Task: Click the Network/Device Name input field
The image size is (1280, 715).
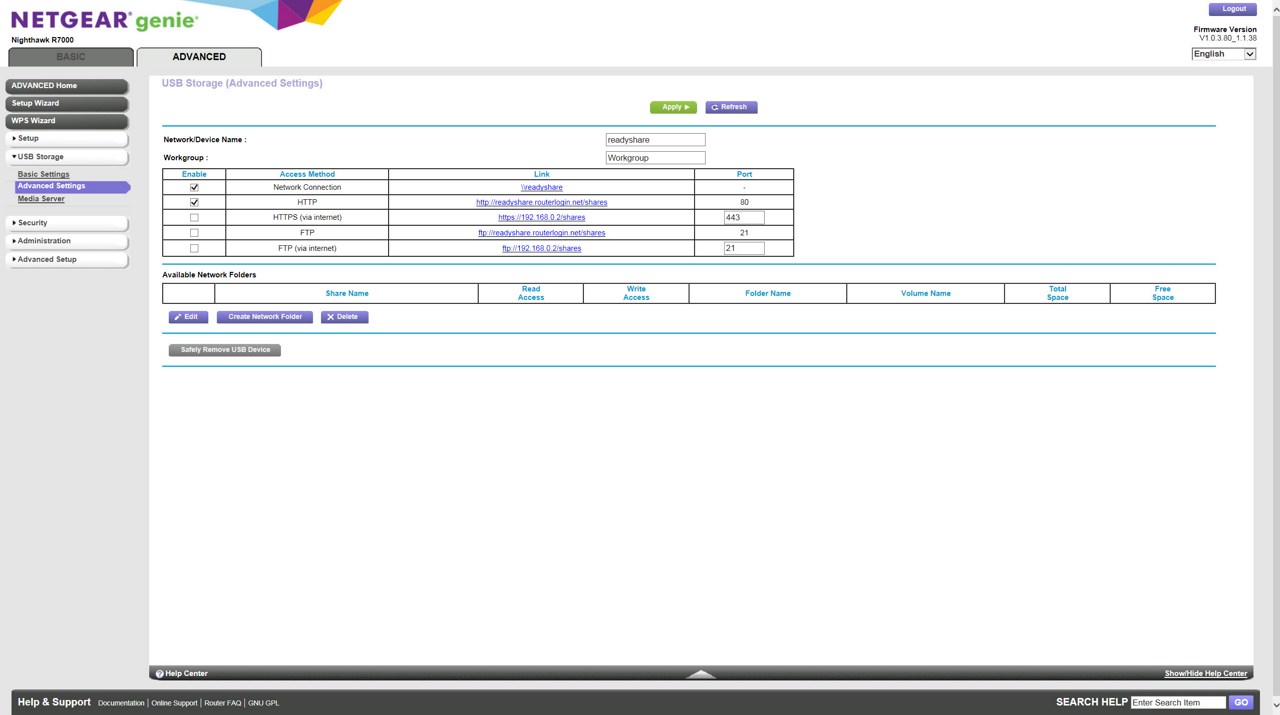Action: [x=655, y=140]
